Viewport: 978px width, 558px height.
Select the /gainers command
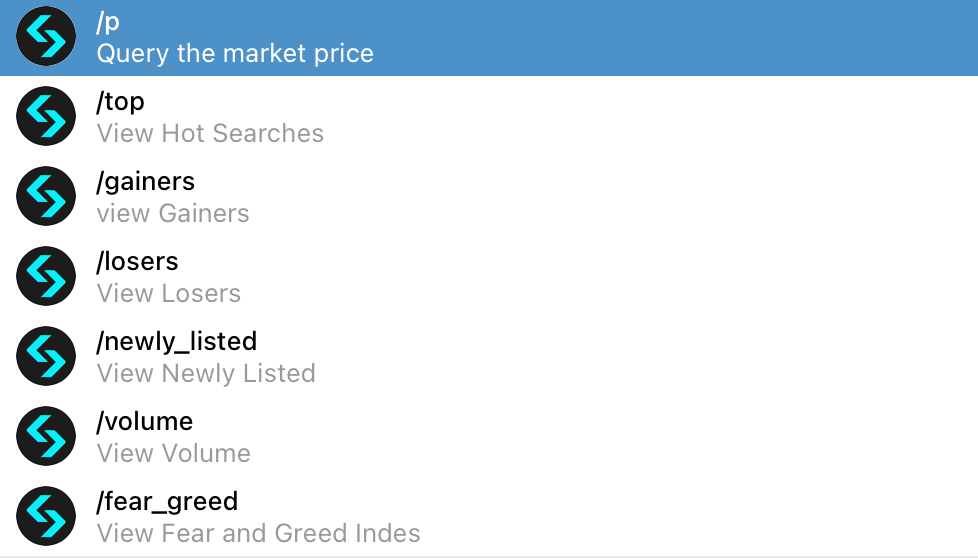[489, 196]
